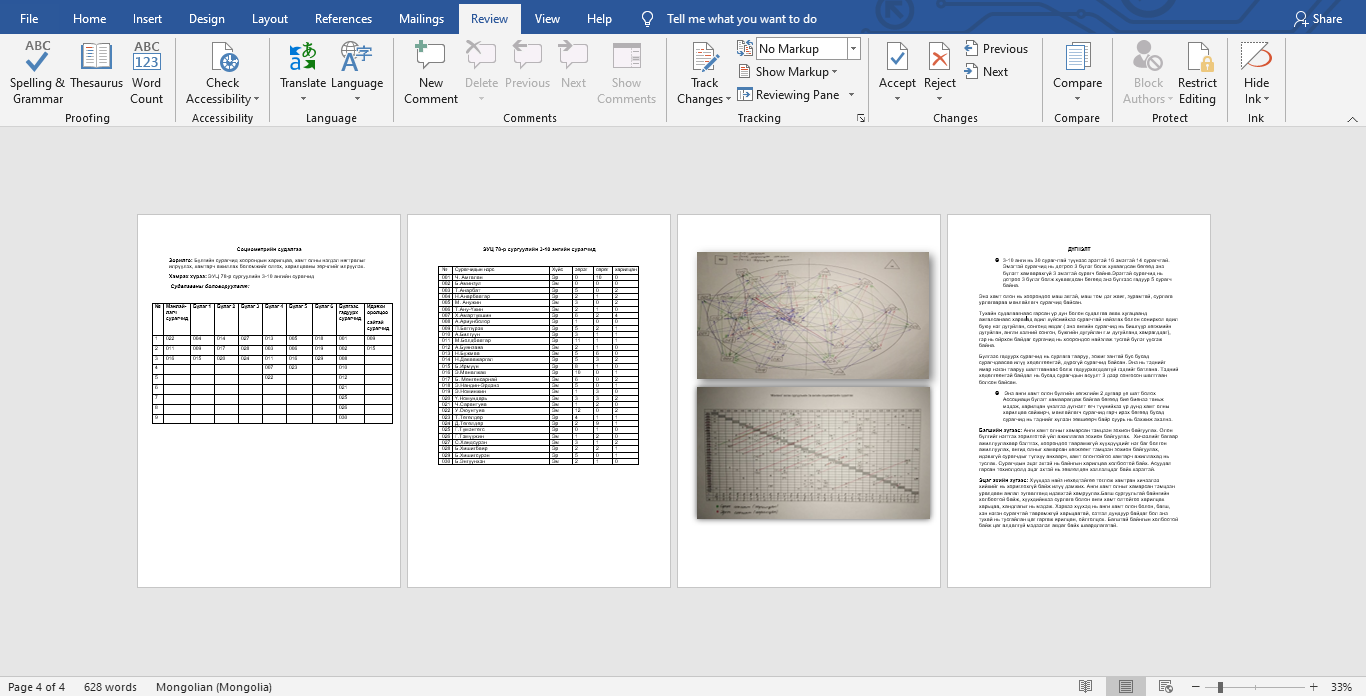The width and height of the screenshot is (1366, 696).
Task: Click the third page with diagram images
Action: click(808, 400)
